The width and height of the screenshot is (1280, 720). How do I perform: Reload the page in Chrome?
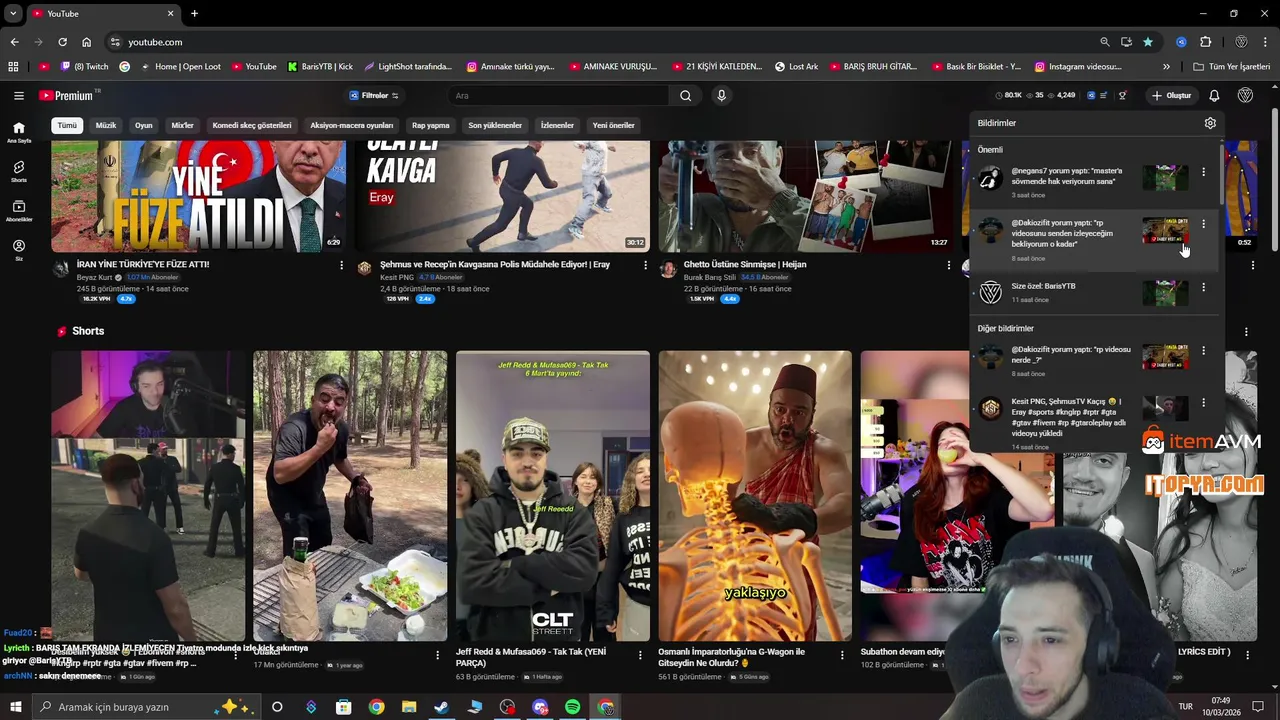tap(62, 42)
